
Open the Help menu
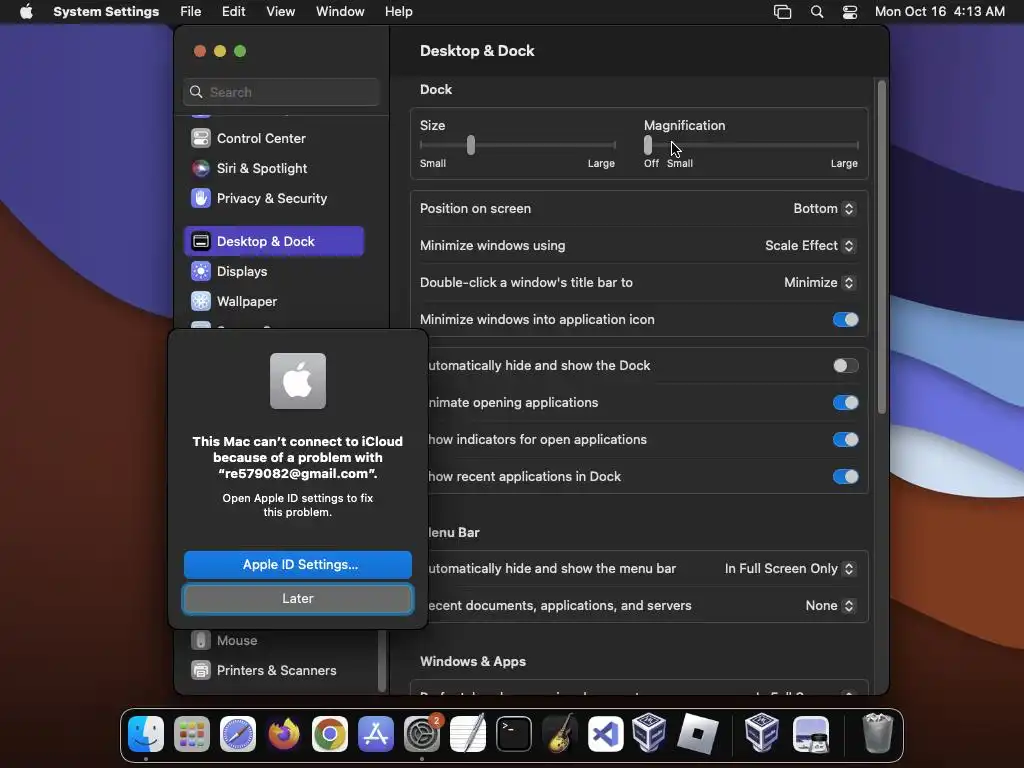[x=398, y=12]
